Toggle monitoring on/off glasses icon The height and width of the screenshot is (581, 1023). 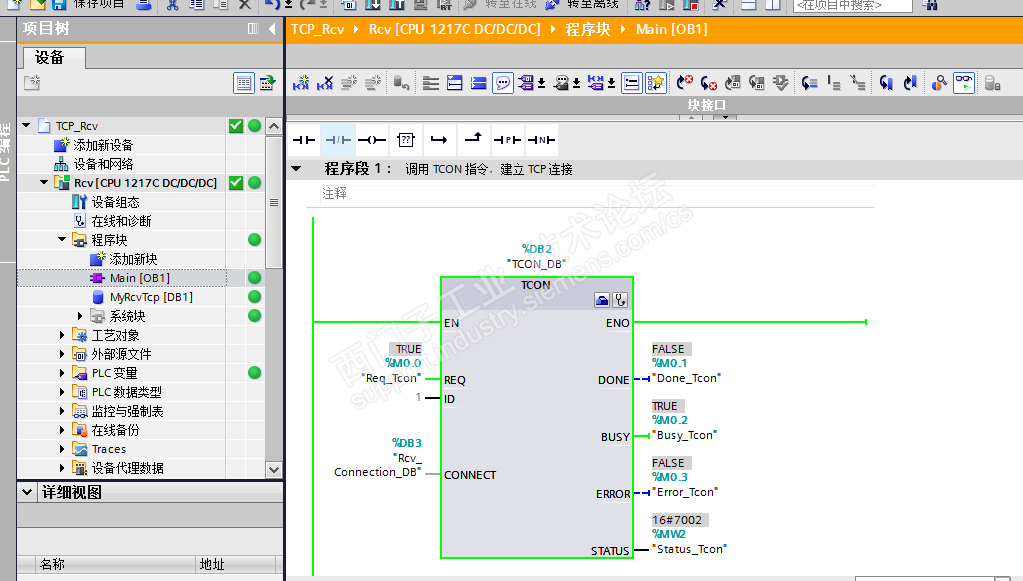[x=964, y=83]
